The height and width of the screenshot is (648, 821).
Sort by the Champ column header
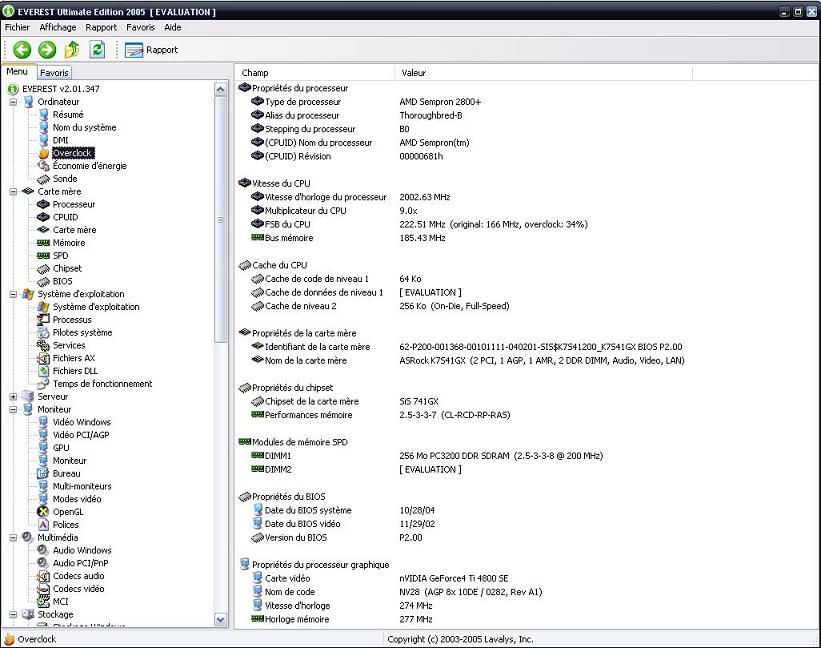(314, 73)
